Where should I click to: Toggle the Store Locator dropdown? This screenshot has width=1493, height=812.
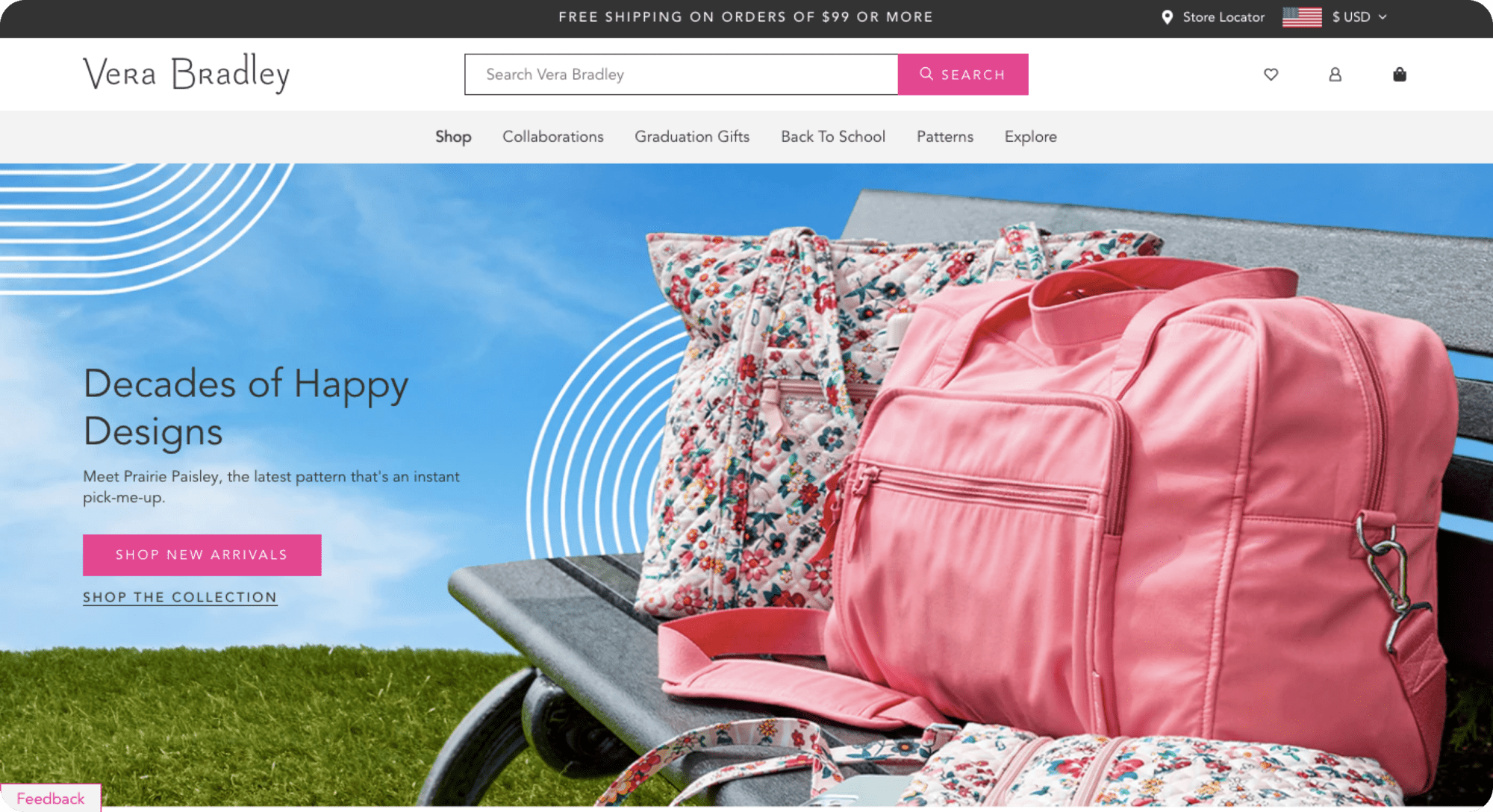pyautogui.click(x=1210, y=18)
